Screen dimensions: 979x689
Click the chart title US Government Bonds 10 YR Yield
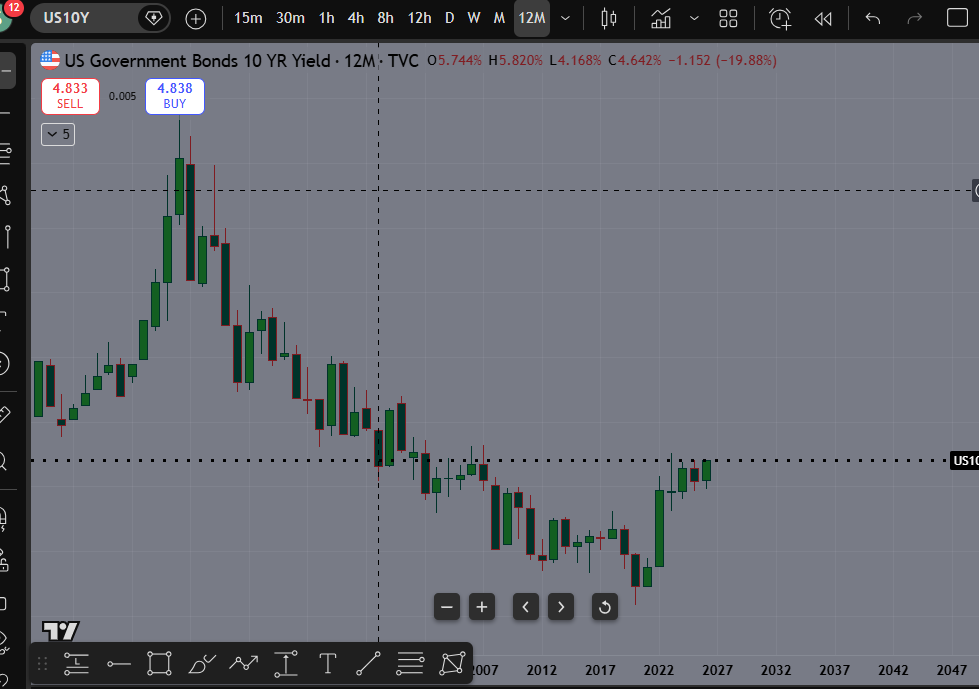coord(197,61)
